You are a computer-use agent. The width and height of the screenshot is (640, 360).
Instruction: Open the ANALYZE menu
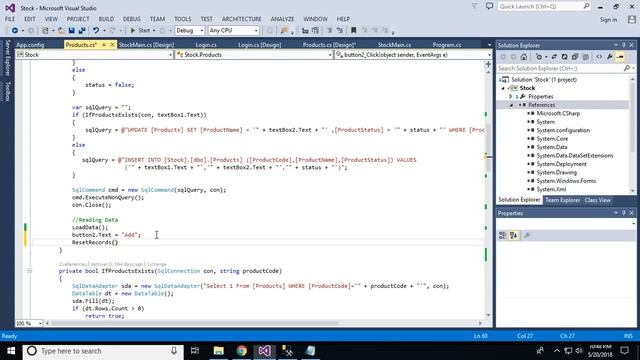click(x=282, y=19)
